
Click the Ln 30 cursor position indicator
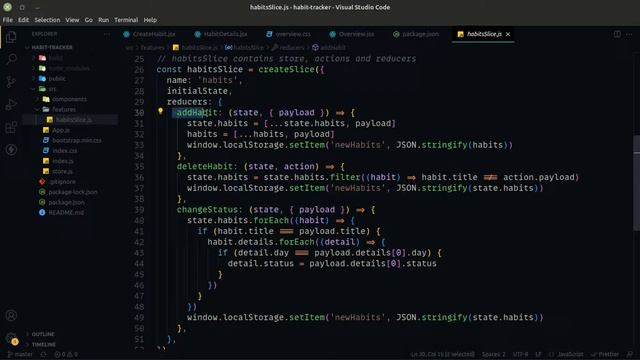pyautogui.click(x=442, y=354)
